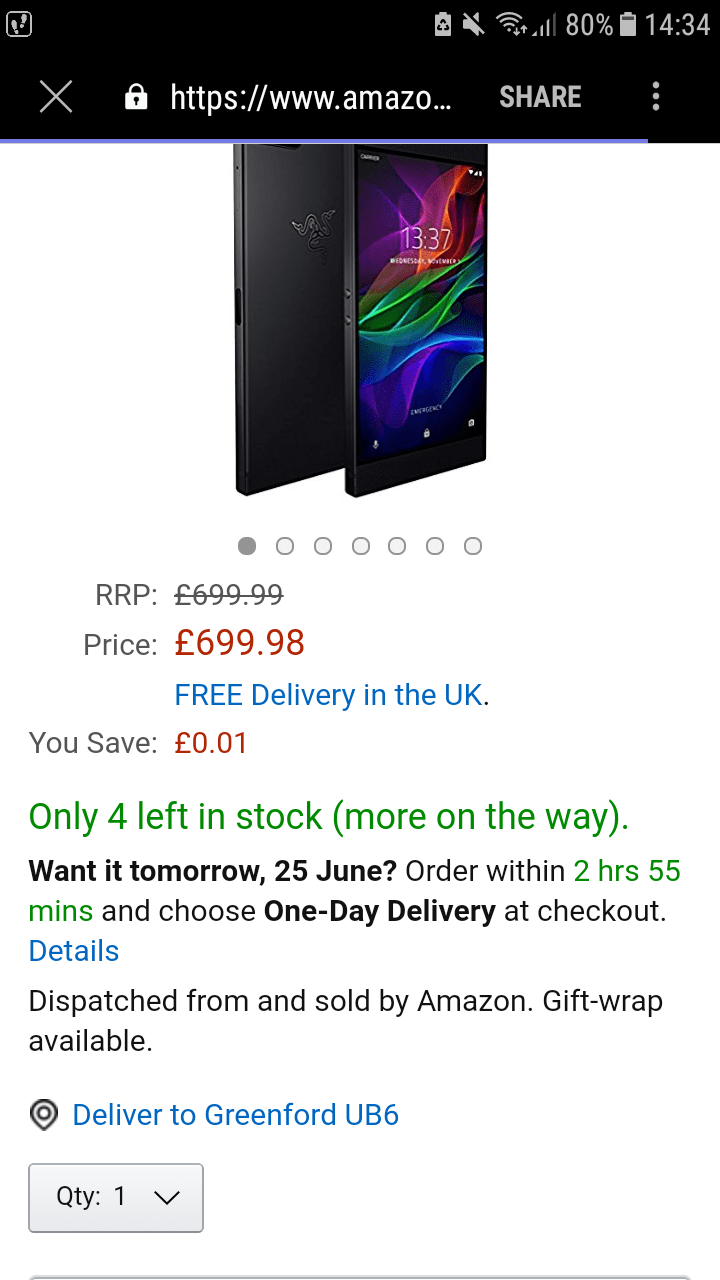Image resolution: width=720 pixels, height=1280 pixels.
Task: Open FREE Delivery in the UK link
Action: (329, 695)
